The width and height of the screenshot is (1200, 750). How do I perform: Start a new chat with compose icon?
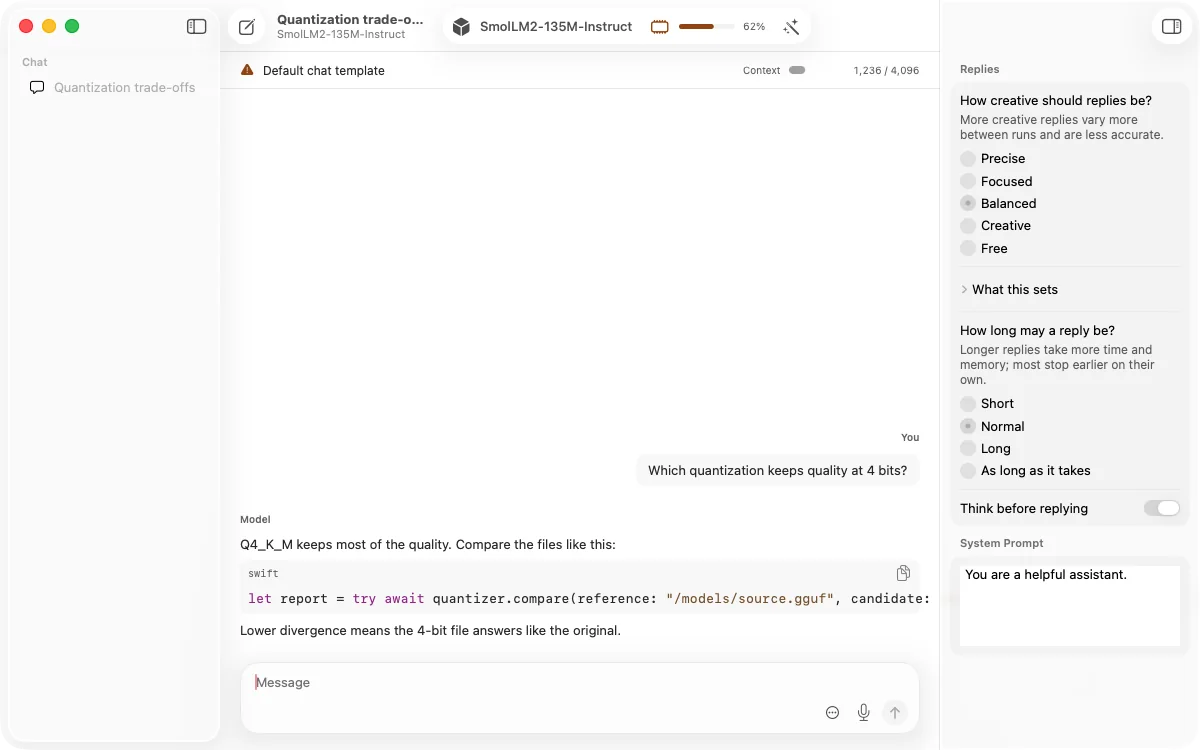click(247, 27)
